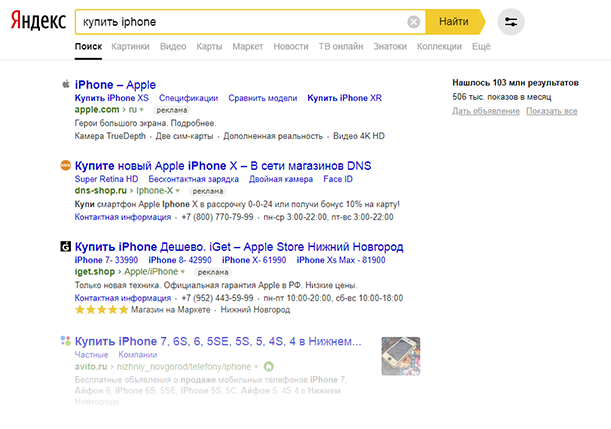Click the Avito favicon beside the fourth result
611x429 pixels.
(65, 342)
